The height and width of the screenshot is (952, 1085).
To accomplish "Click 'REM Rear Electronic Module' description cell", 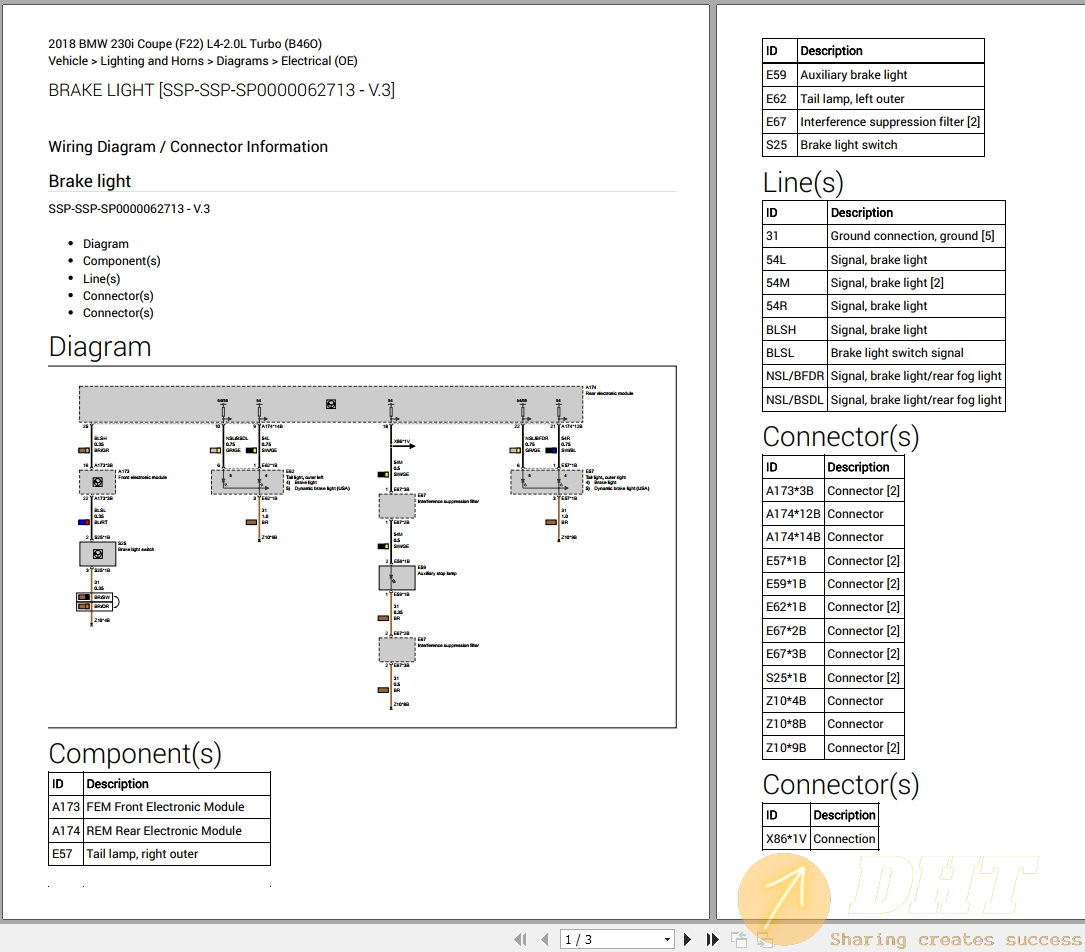I will [176, 830].
